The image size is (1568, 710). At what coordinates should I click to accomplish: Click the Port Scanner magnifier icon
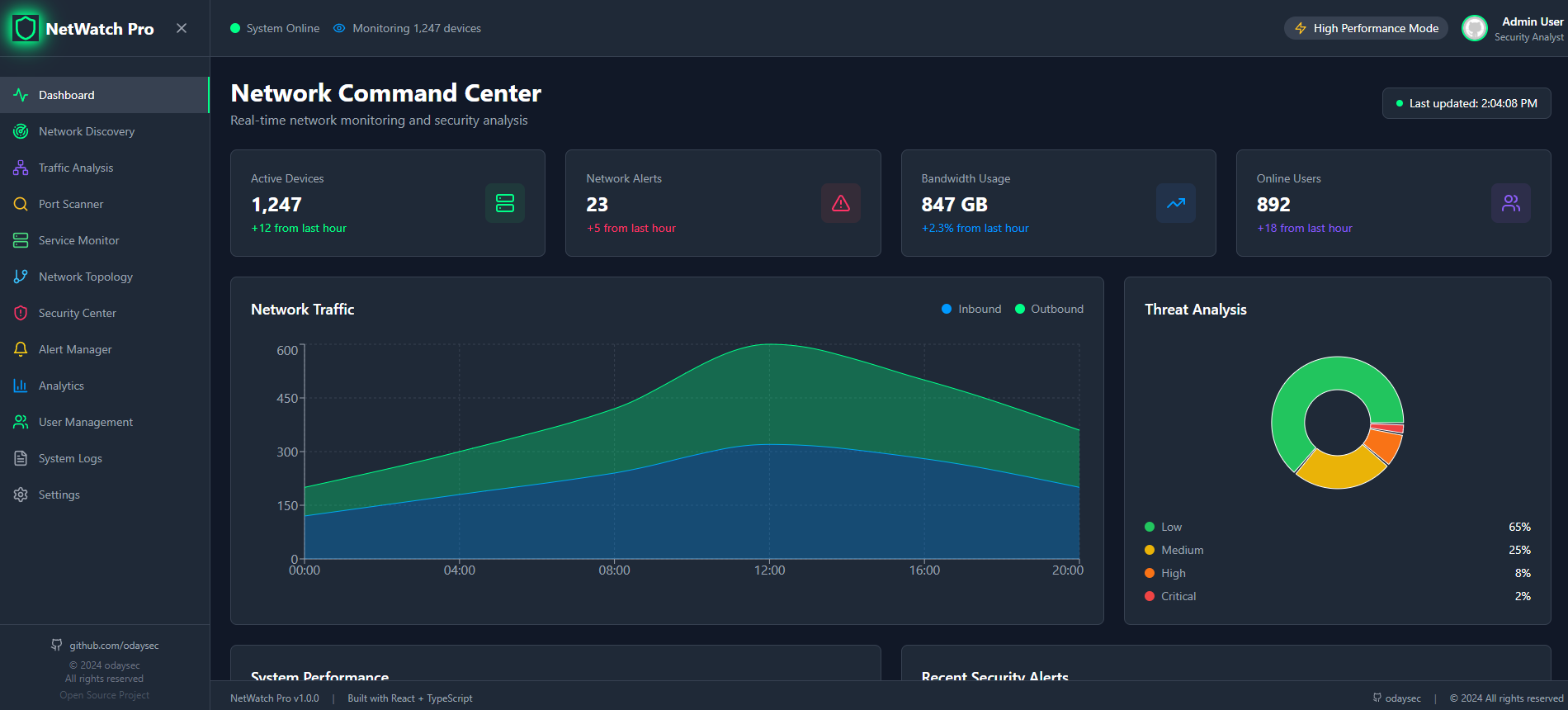(21, 204)
